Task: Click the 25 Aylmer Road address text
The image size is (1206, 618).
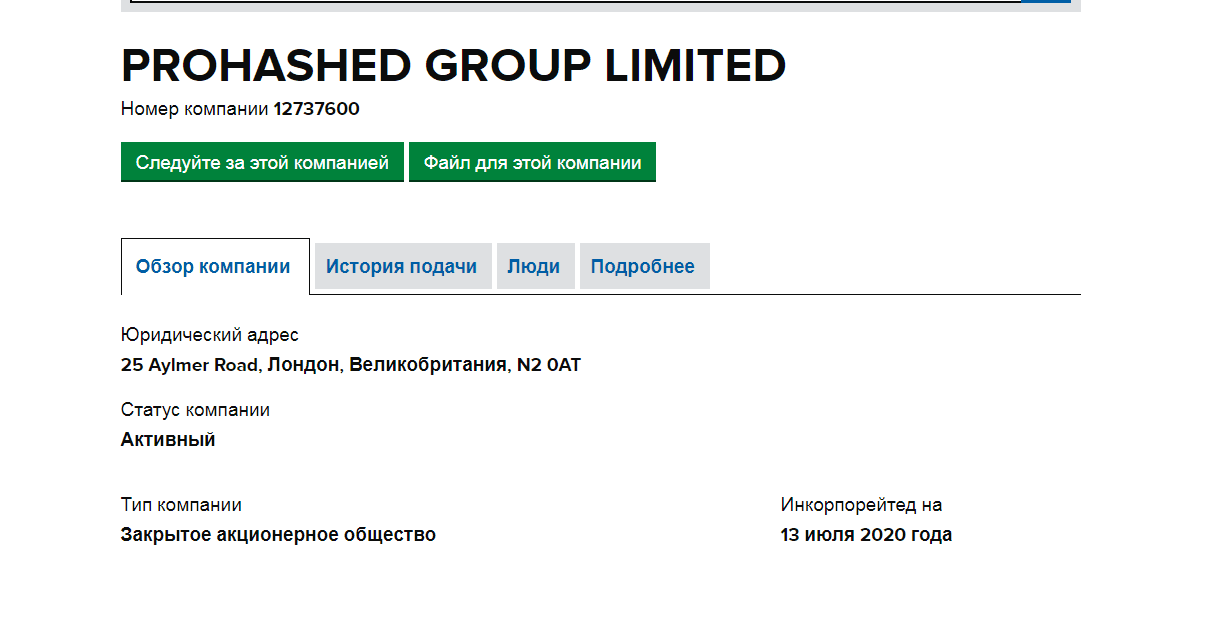Action: tap(189, 365)
